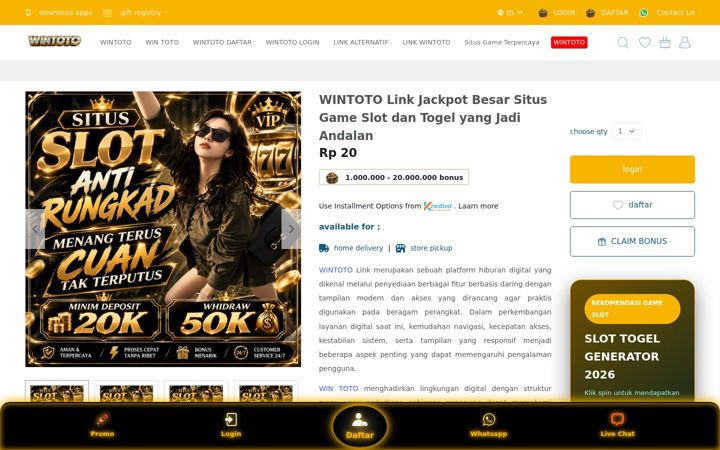The image size is (720, 450).
Task: Click the WINTOTO link in the description
Action: tap(336, 270)
